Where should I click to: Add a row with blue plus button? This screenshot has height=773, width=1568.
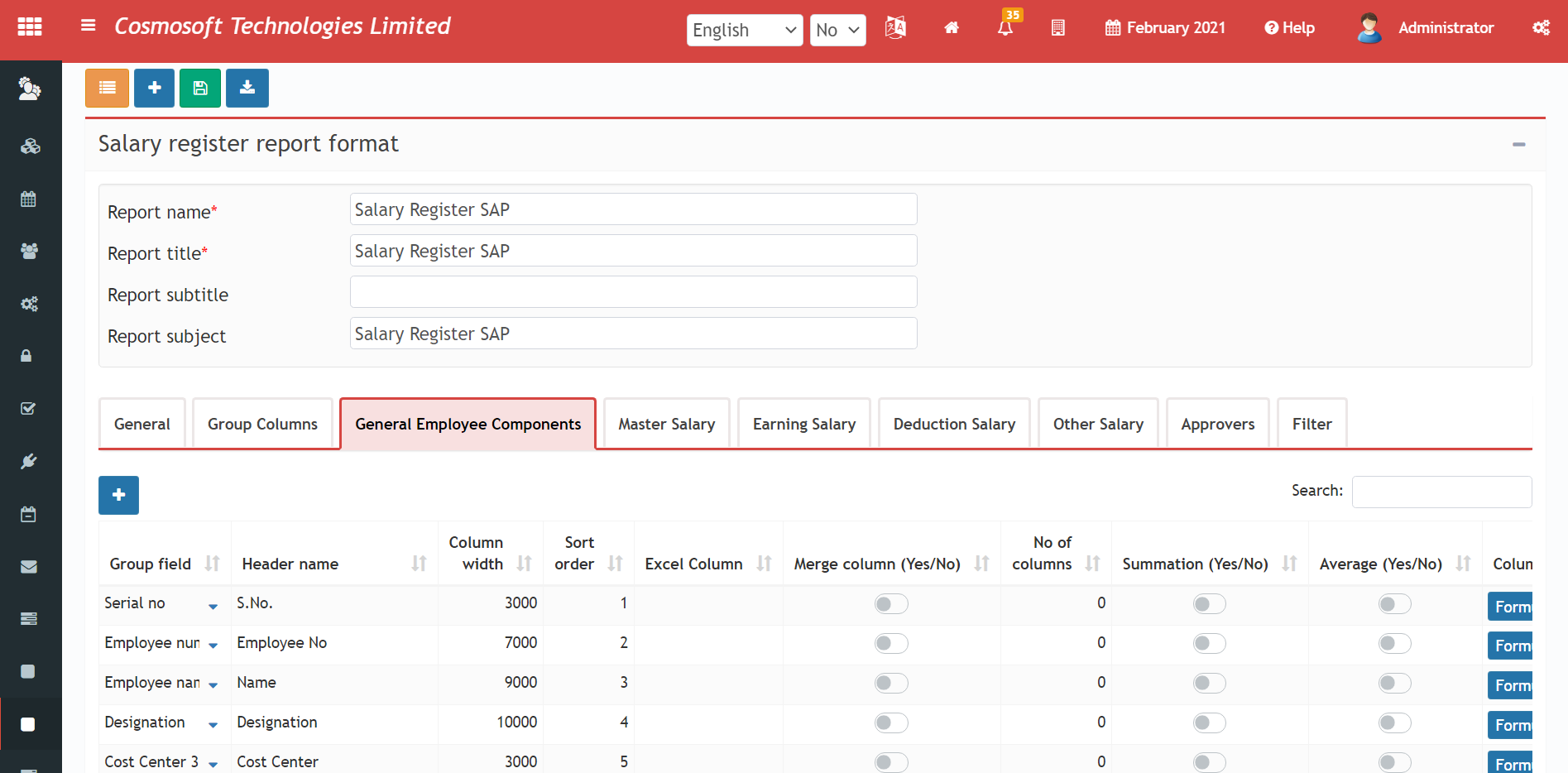(x=118, y=495)
